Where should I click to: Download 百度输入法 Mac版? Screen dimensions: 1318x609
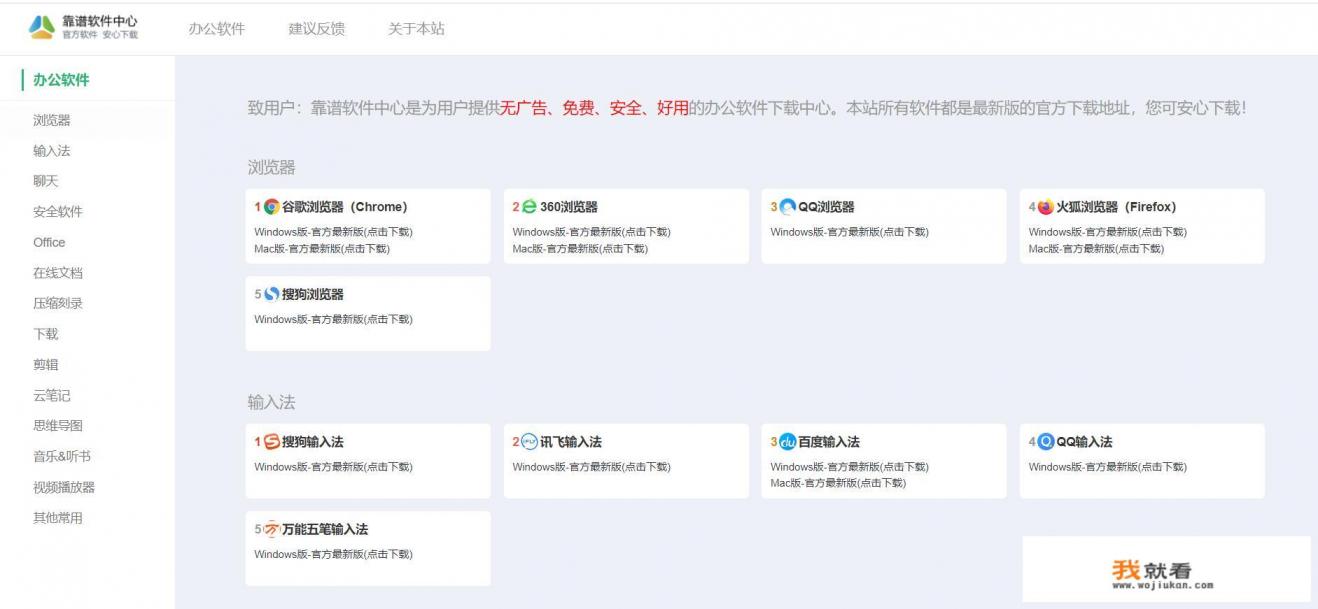coord(839,483)
